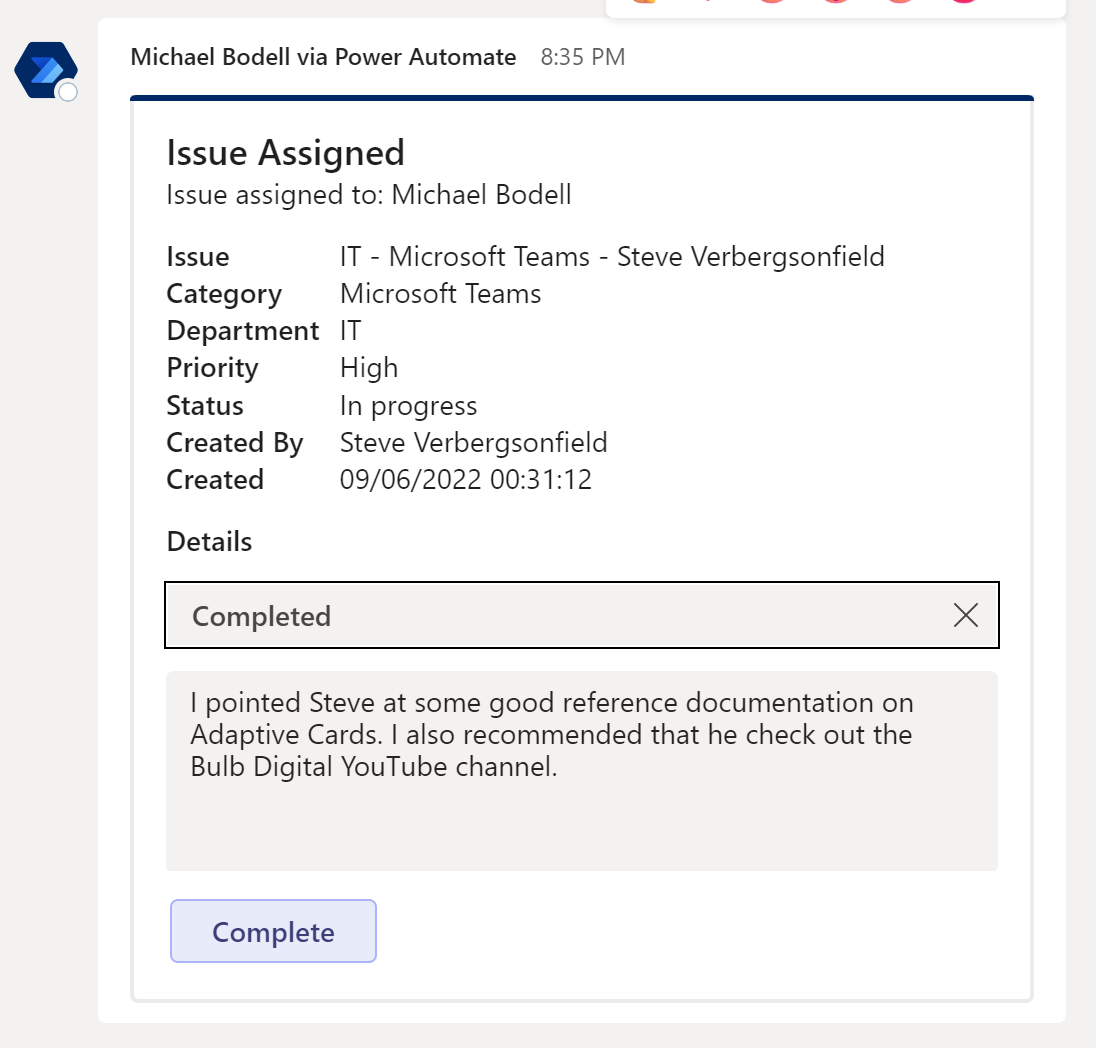Click the Details description text area
Image resolution: width=1096 pixels, height=1048 pixels.
582,770
